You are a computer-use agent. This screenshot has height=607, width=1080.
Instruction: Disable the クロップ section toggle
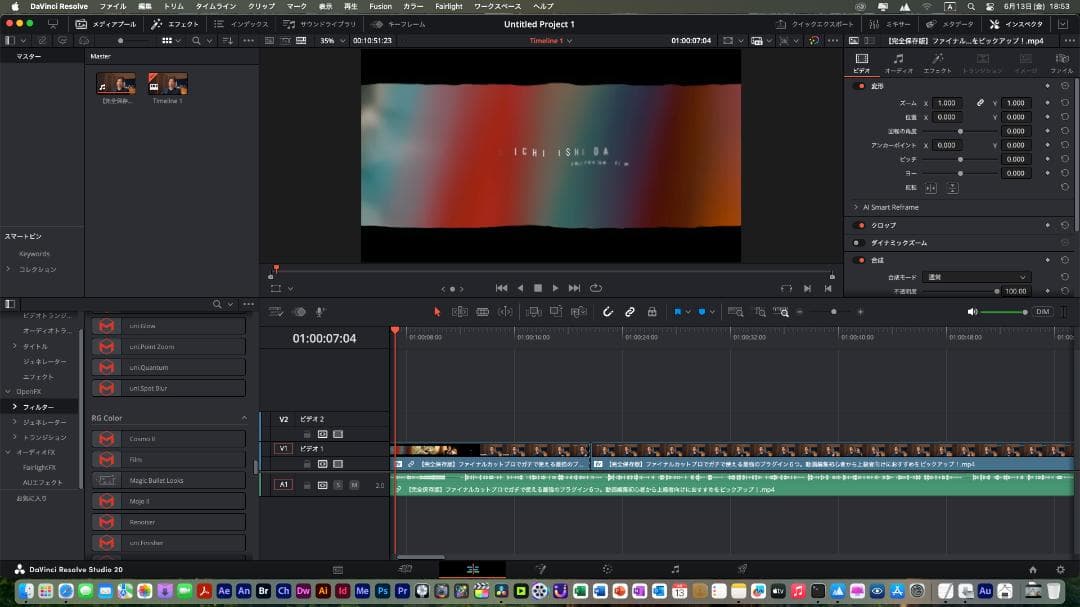point(859,225)
